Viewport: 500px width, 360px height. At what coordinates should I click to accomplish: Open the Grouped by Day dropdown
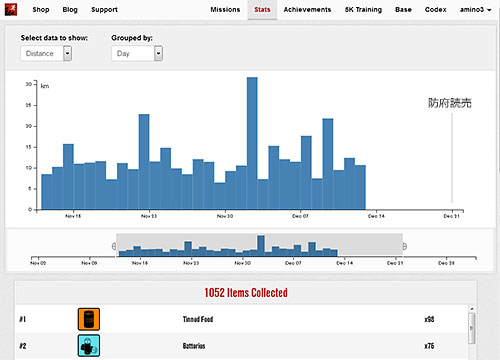tap(137, 53)
